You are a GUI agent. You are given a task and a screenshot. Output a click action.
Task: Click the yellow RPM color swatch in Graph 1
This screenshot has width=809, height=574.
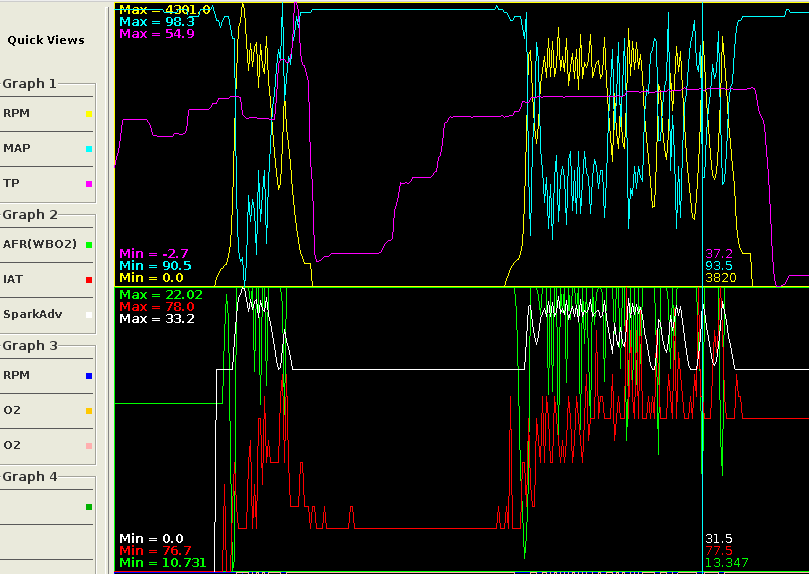pyautogui.click(x=89, y=115)
